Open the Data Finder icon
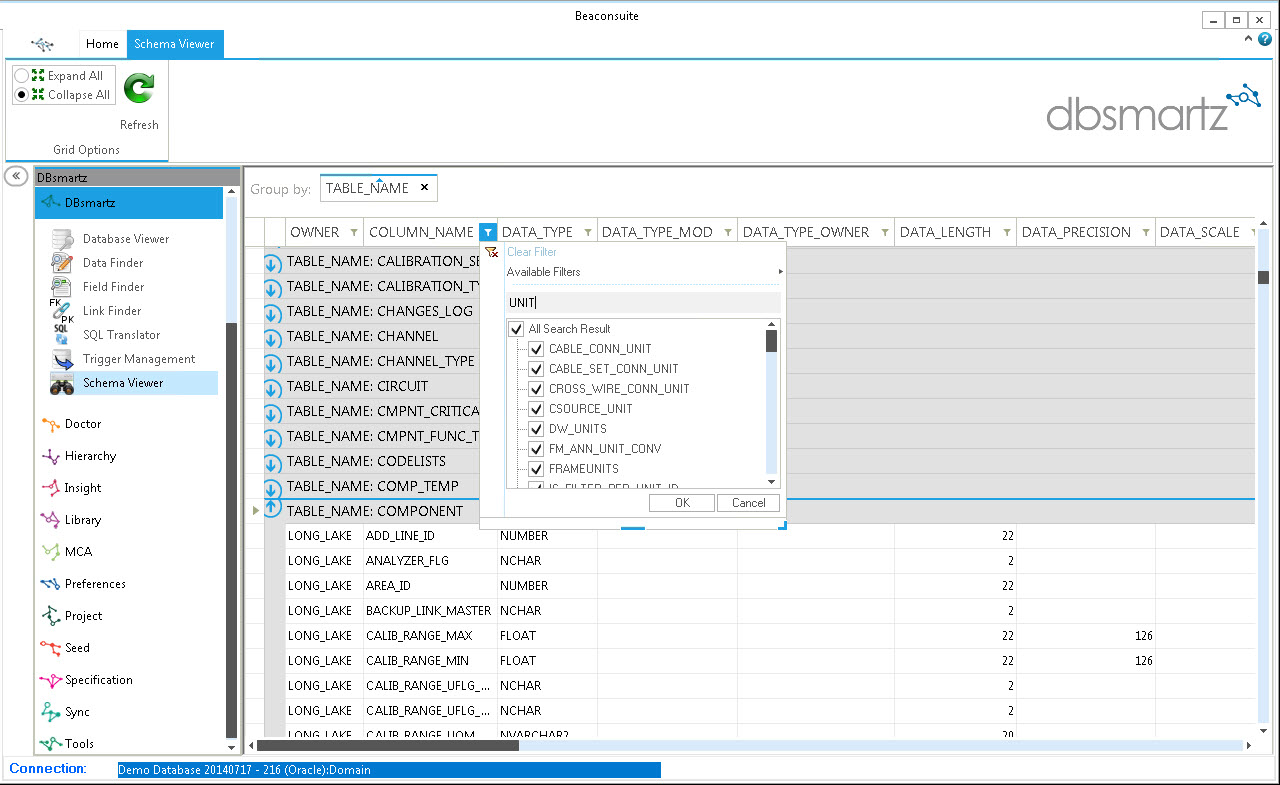 point(62,263)
